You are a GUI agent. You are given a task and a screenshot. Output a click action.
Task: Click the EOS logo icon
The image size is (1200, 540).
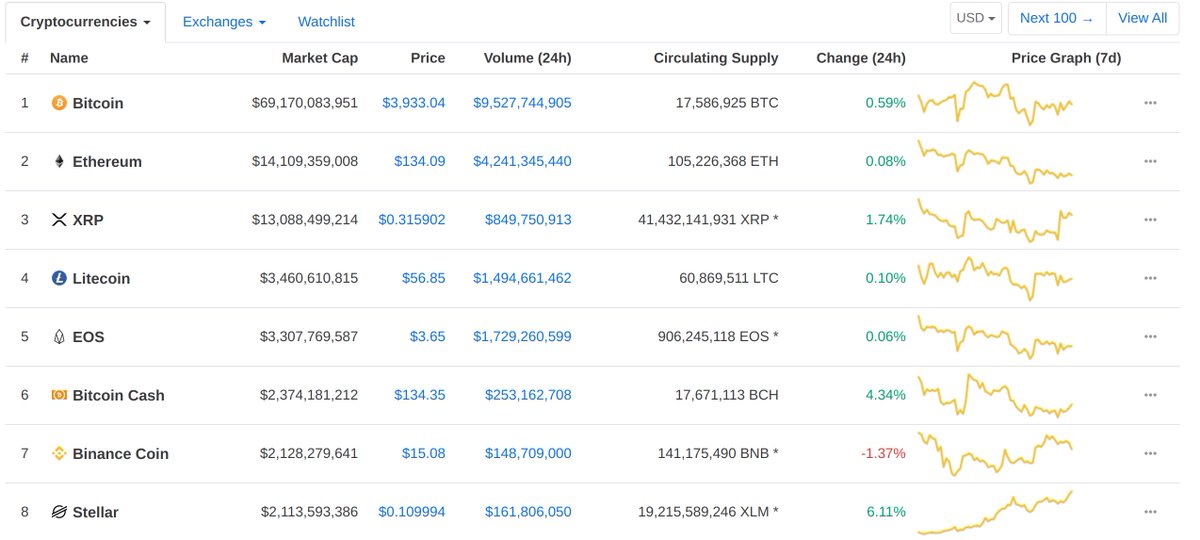[x=59, y=337]
